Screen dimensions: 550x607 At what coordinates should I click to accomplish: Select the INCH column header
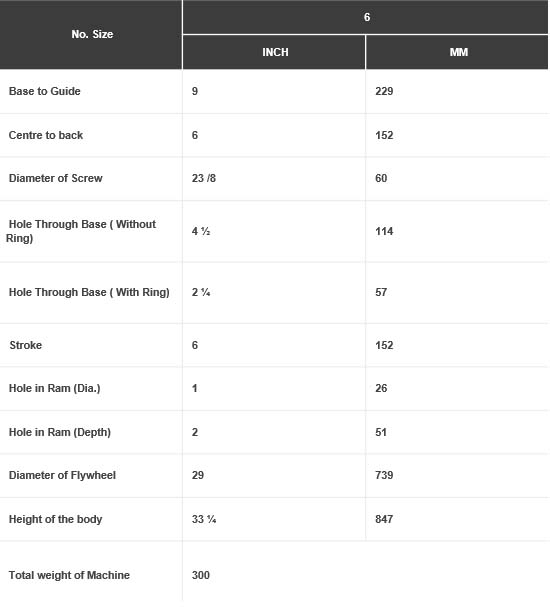275,52
